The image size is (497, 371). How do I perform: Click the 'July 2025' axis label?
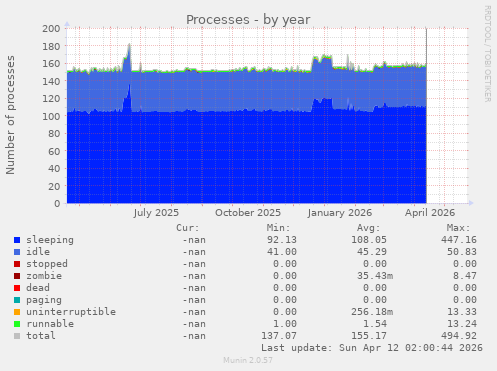[x=156, y=213]
